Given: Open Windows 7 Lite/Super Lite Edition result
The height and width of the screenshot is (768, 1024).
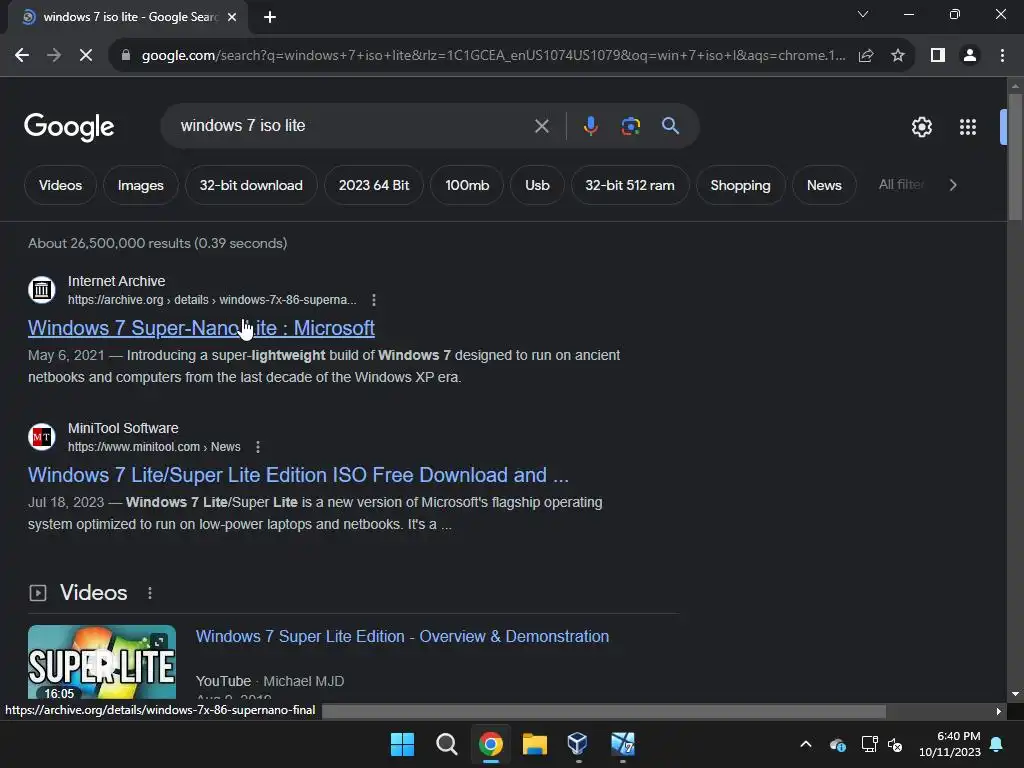Looking at the screenshot, I should [x=298, y=475].
